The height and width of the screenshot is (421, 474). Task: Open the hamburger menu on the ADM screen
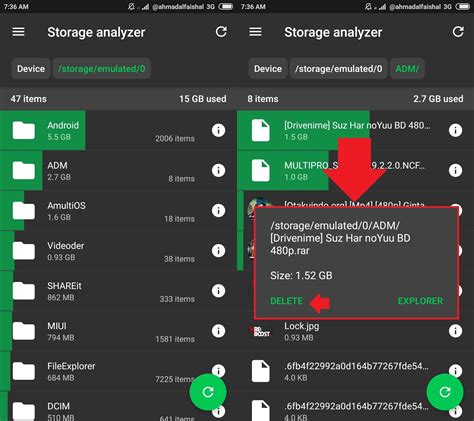pos(255,32)
